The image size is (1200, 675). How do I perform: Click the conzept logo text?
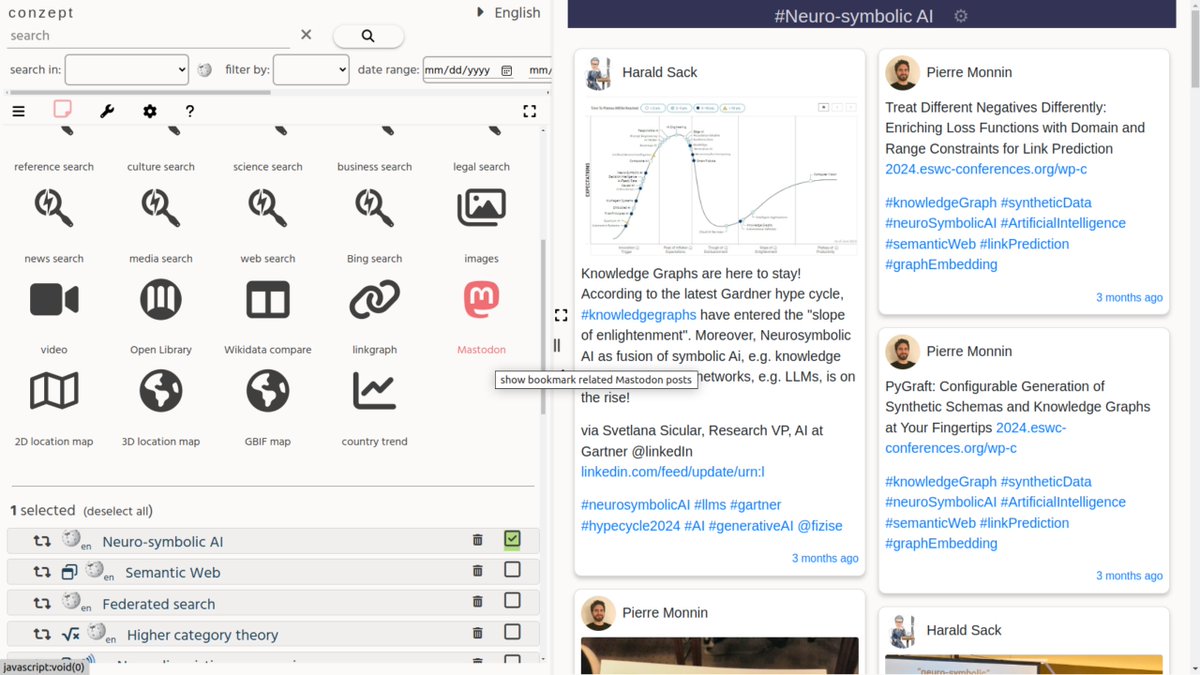41,13
